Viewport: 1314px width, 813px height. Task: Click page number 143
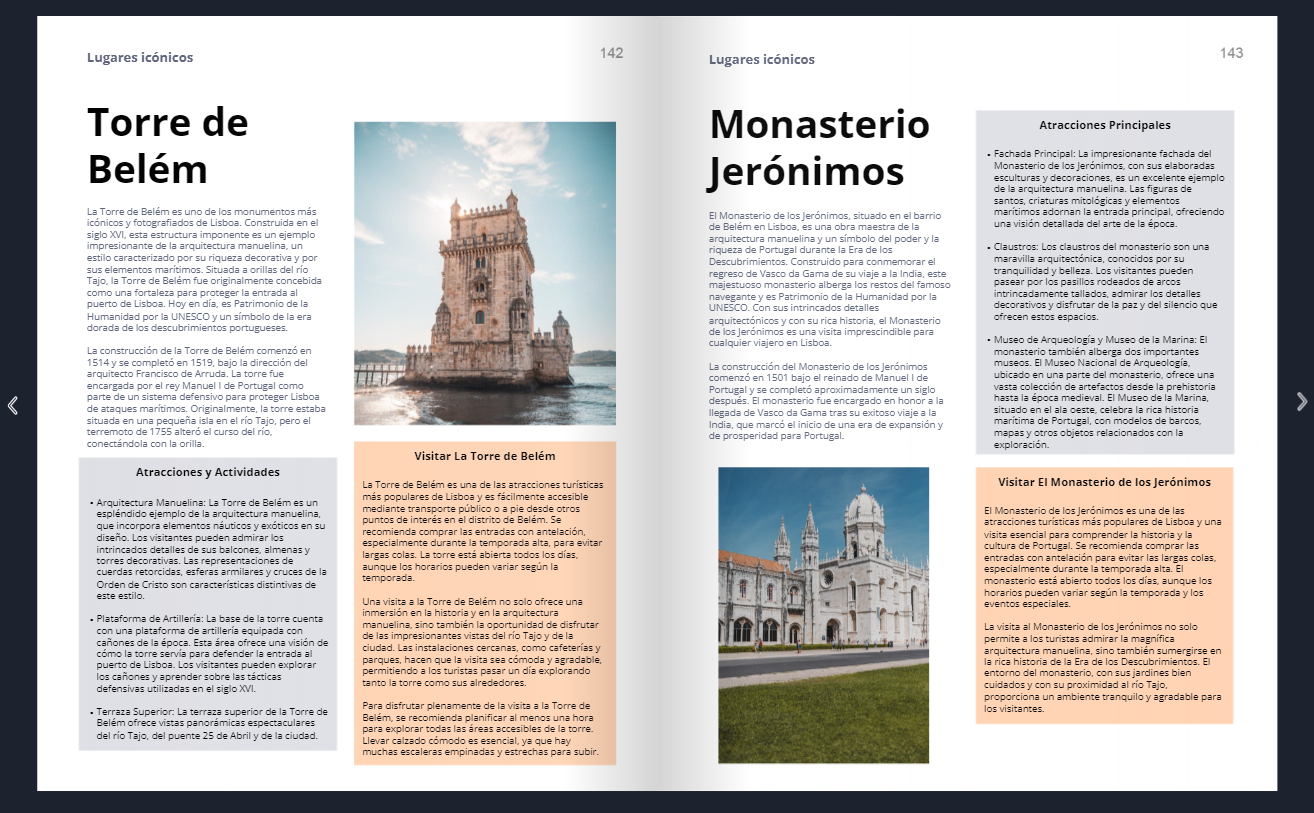click(x=1232, y=53)
